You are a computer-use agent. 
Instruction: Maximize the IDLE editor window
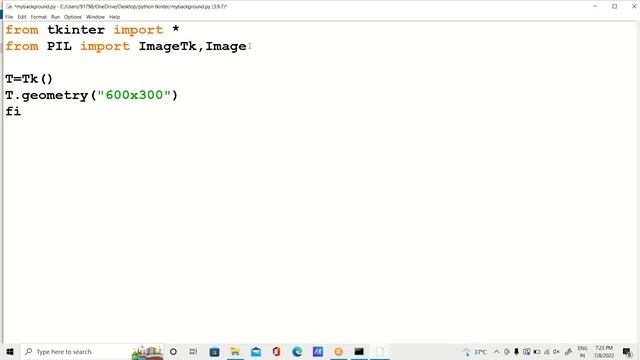pyautogui.click(x=614, y=7)
